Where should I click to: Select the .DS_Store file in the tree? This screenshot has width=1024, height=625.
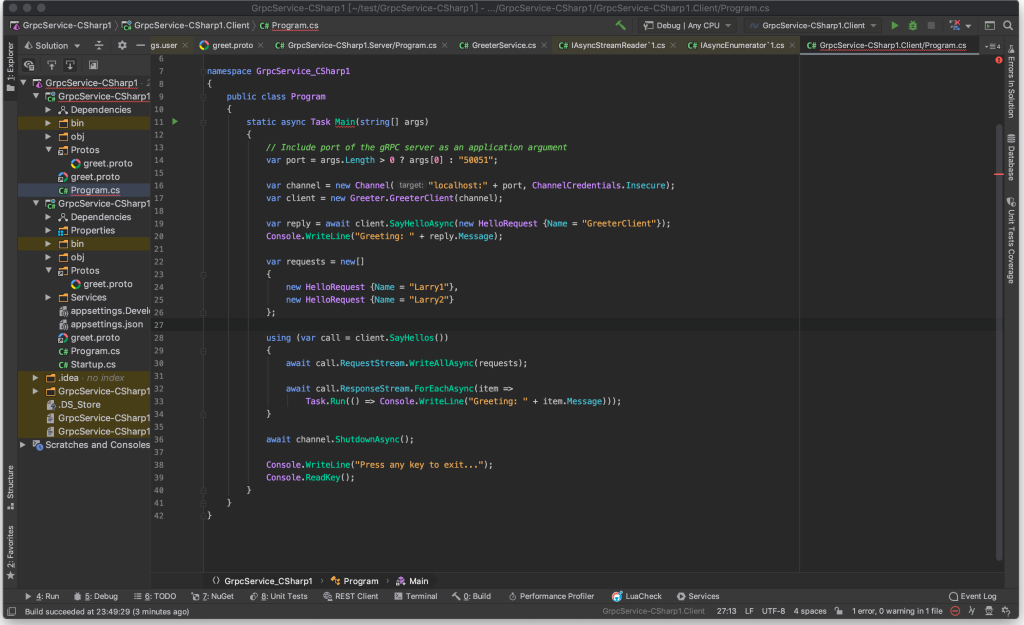[73, 404]
